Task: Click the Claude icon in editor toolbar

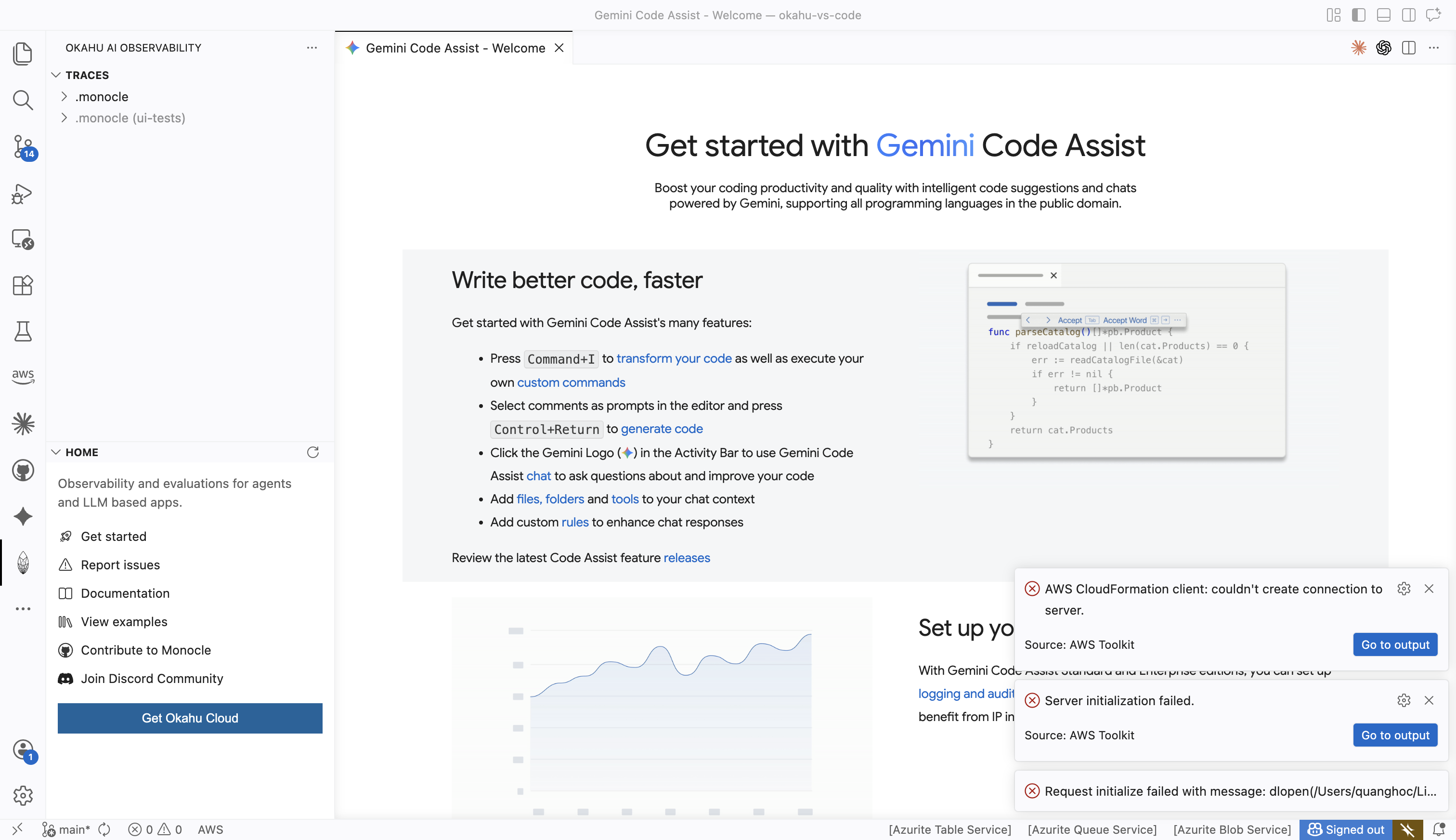Action: (x=1359, y=48)
